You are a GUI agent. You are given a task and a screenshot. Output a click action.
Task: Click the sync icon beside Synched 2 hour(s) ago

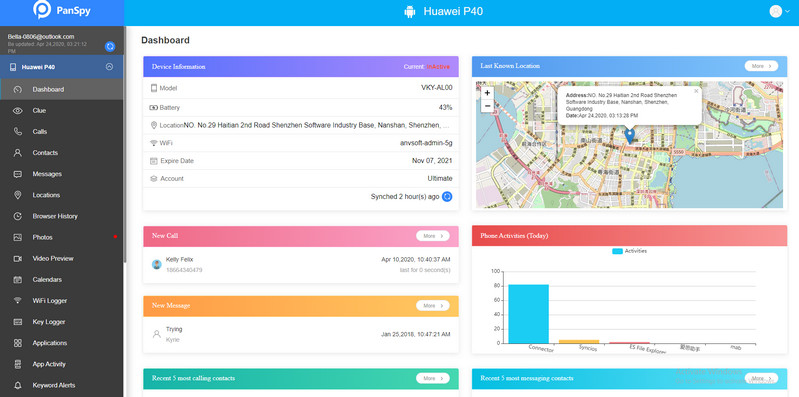point(447,197)
